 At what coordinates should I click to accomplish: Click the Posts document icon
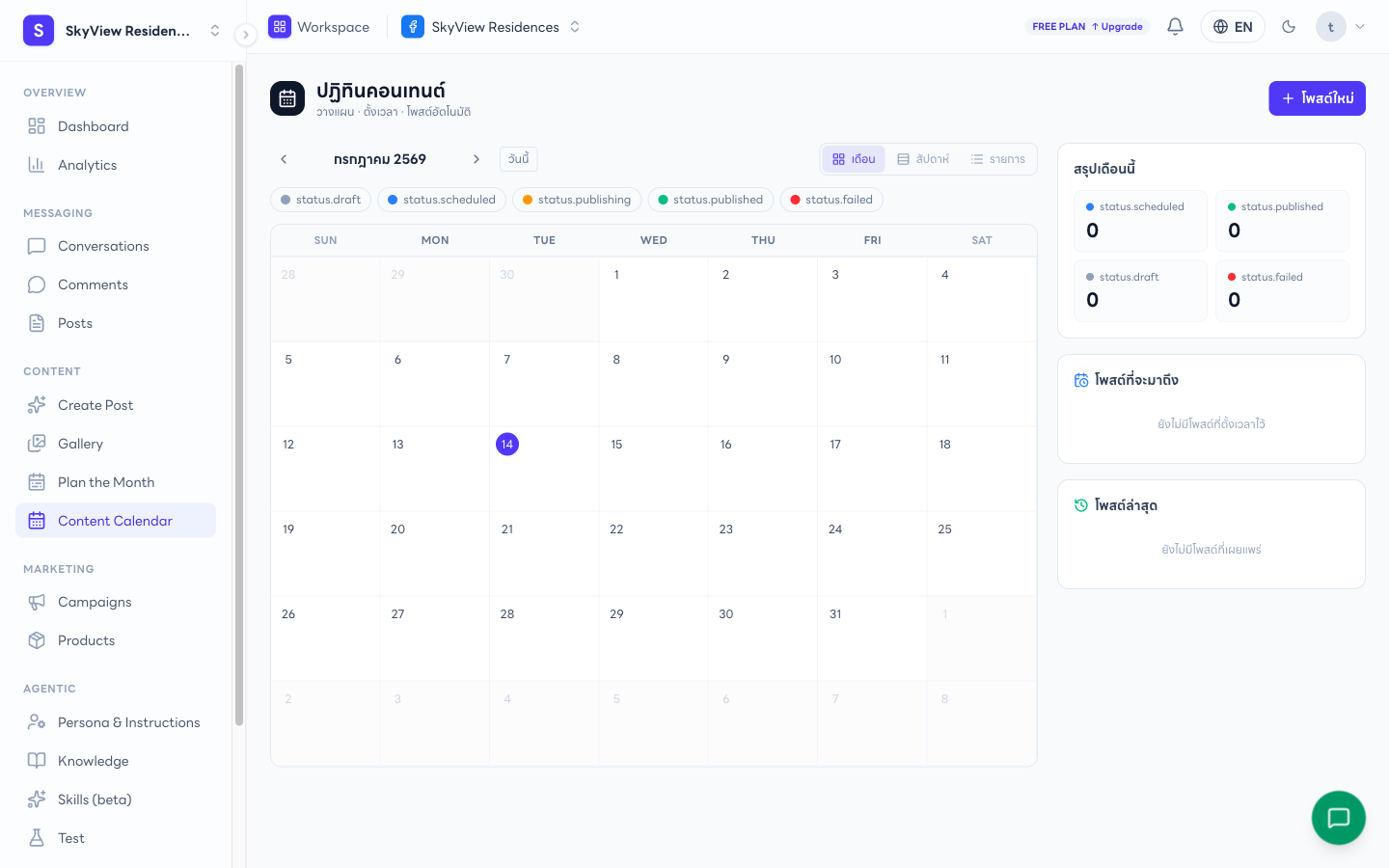37,323
